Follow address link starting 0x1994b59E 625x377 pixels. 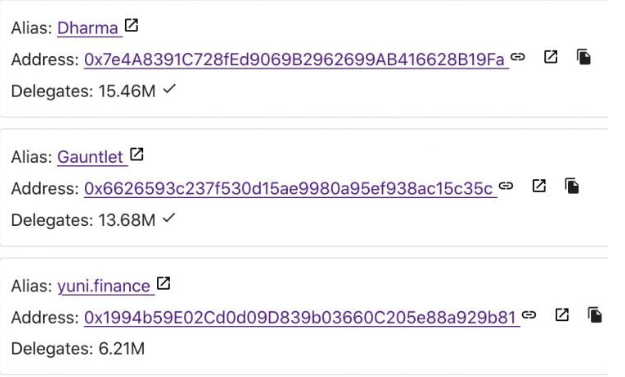300,318
